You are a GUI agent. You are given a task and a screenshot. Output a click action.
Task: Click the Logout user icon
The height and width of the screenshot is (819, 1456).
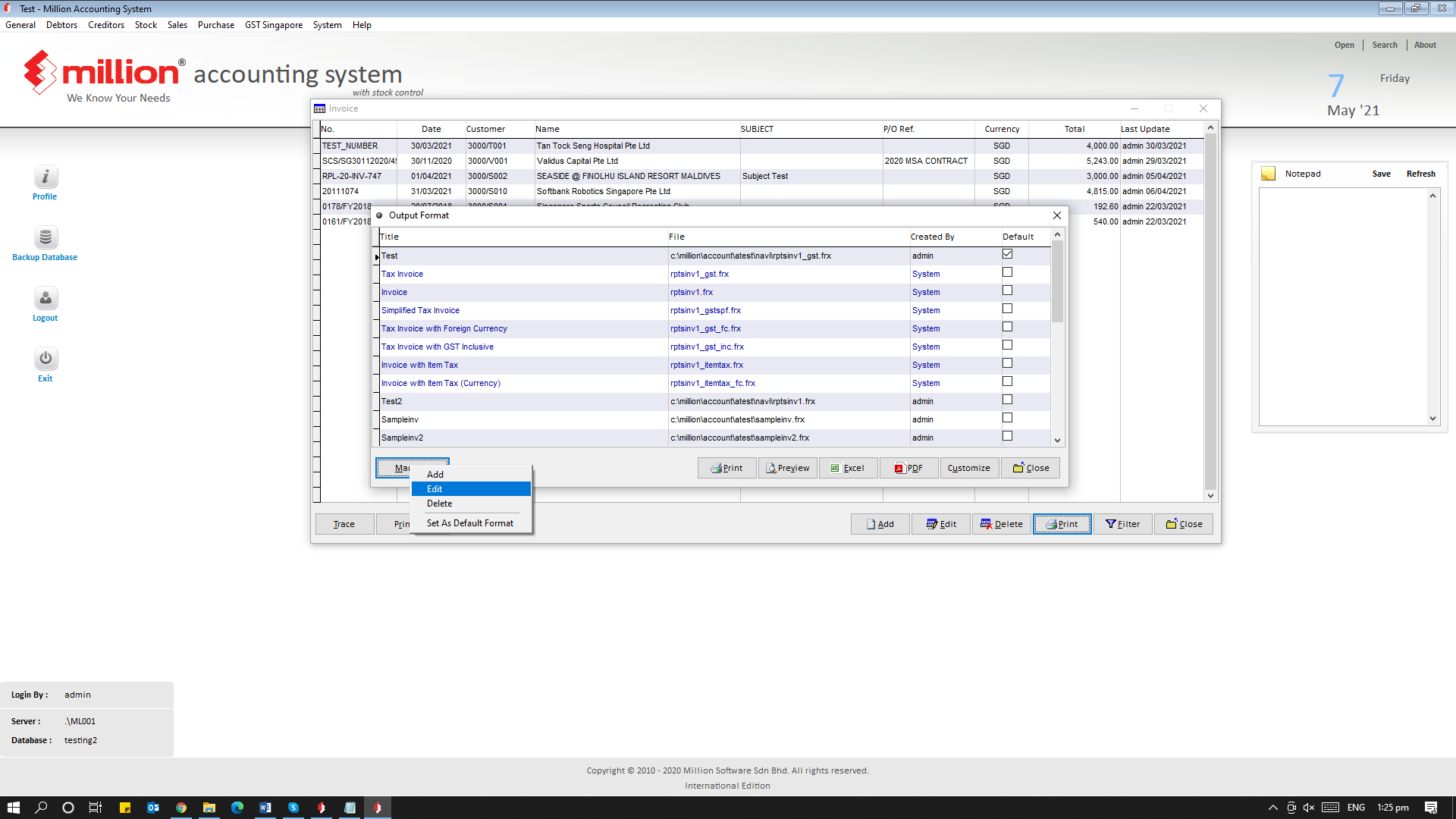click(45, 298)
